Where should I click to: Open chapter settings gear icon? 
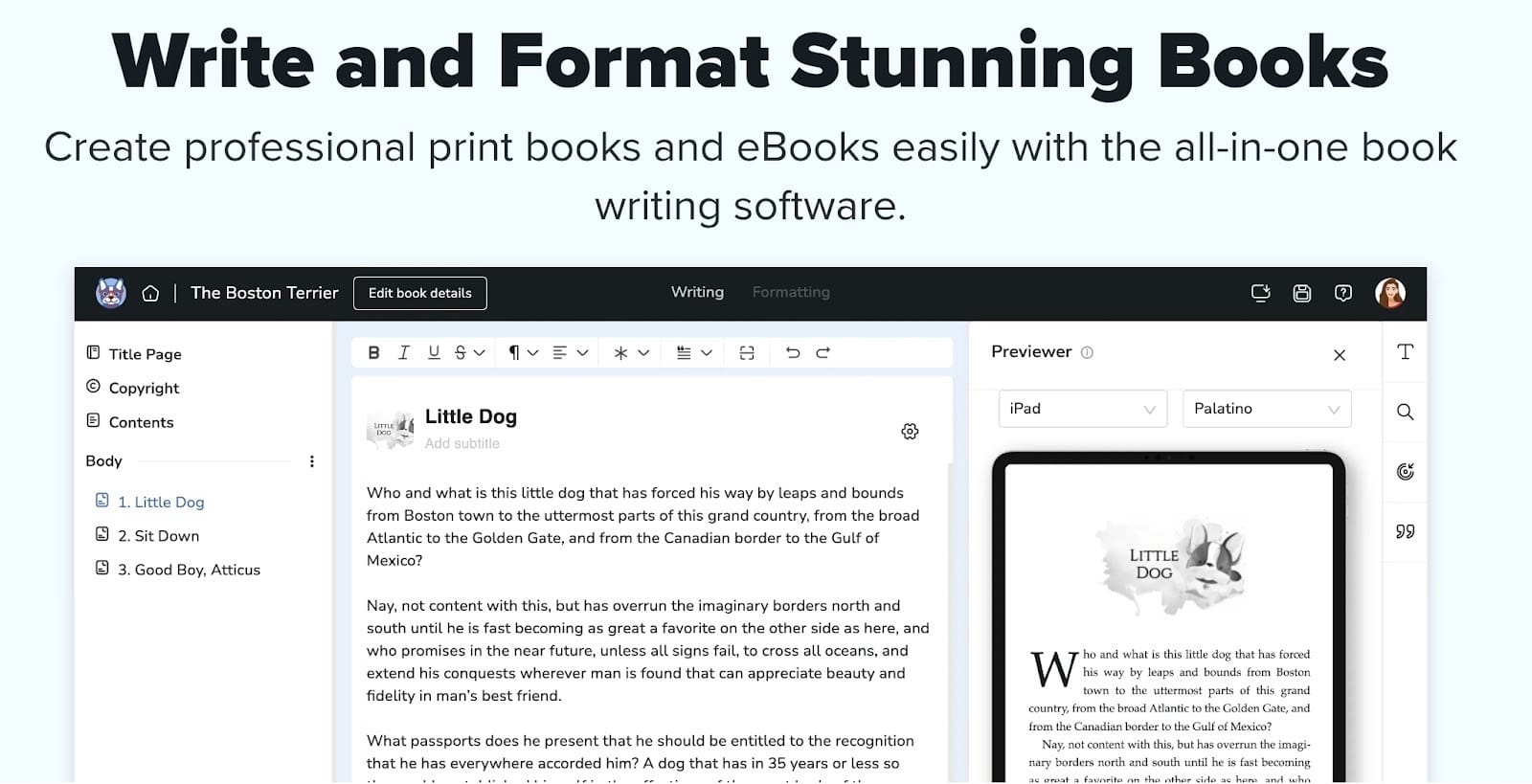910,432
